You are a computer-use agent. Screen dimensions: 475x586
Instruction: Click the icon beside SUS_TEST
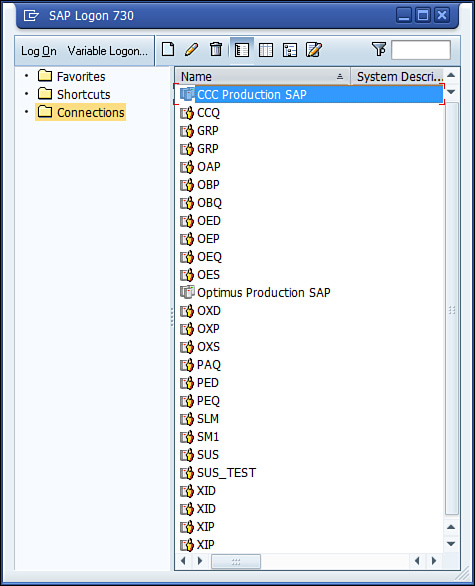187,473
